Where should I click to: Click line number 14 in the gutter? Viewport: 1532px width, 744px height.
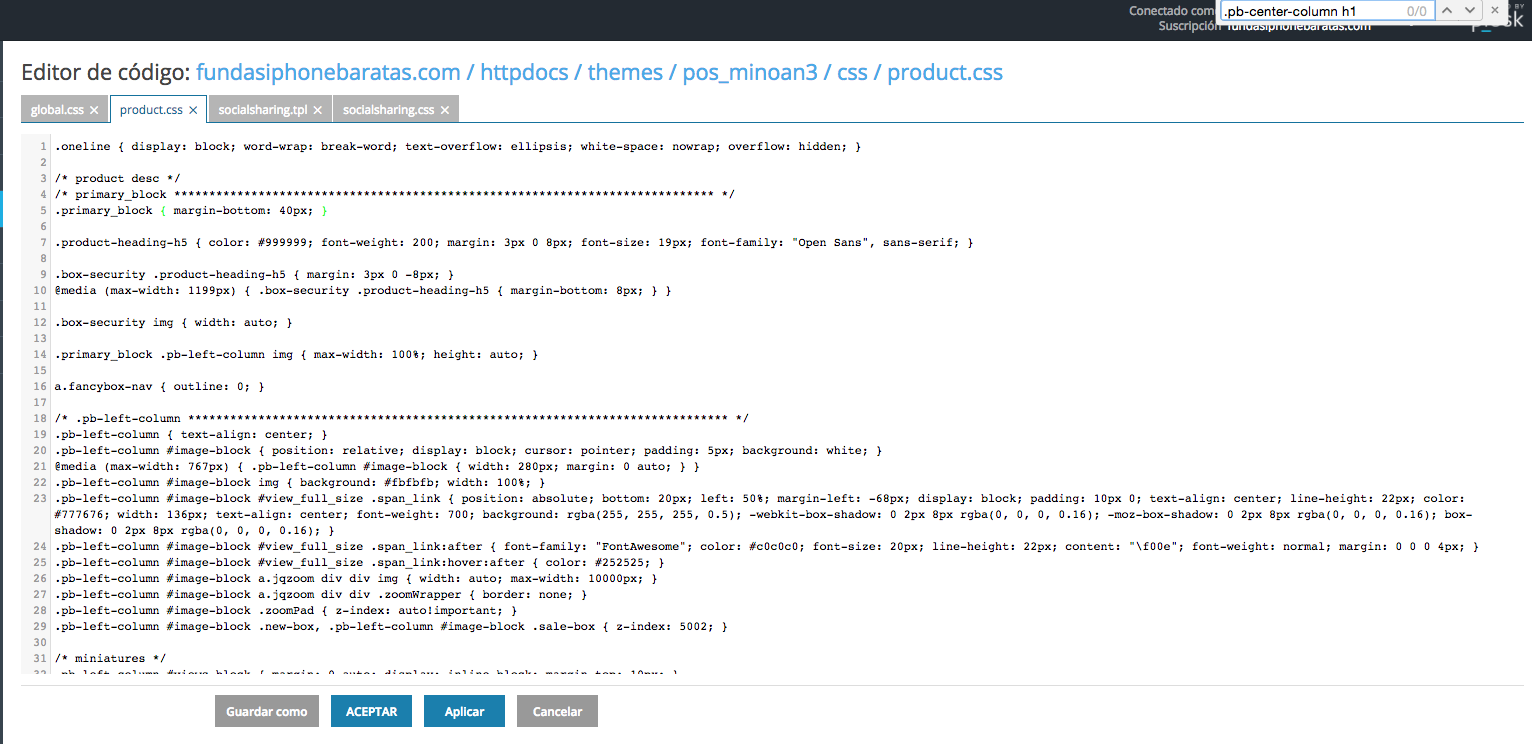click(40, 354)
